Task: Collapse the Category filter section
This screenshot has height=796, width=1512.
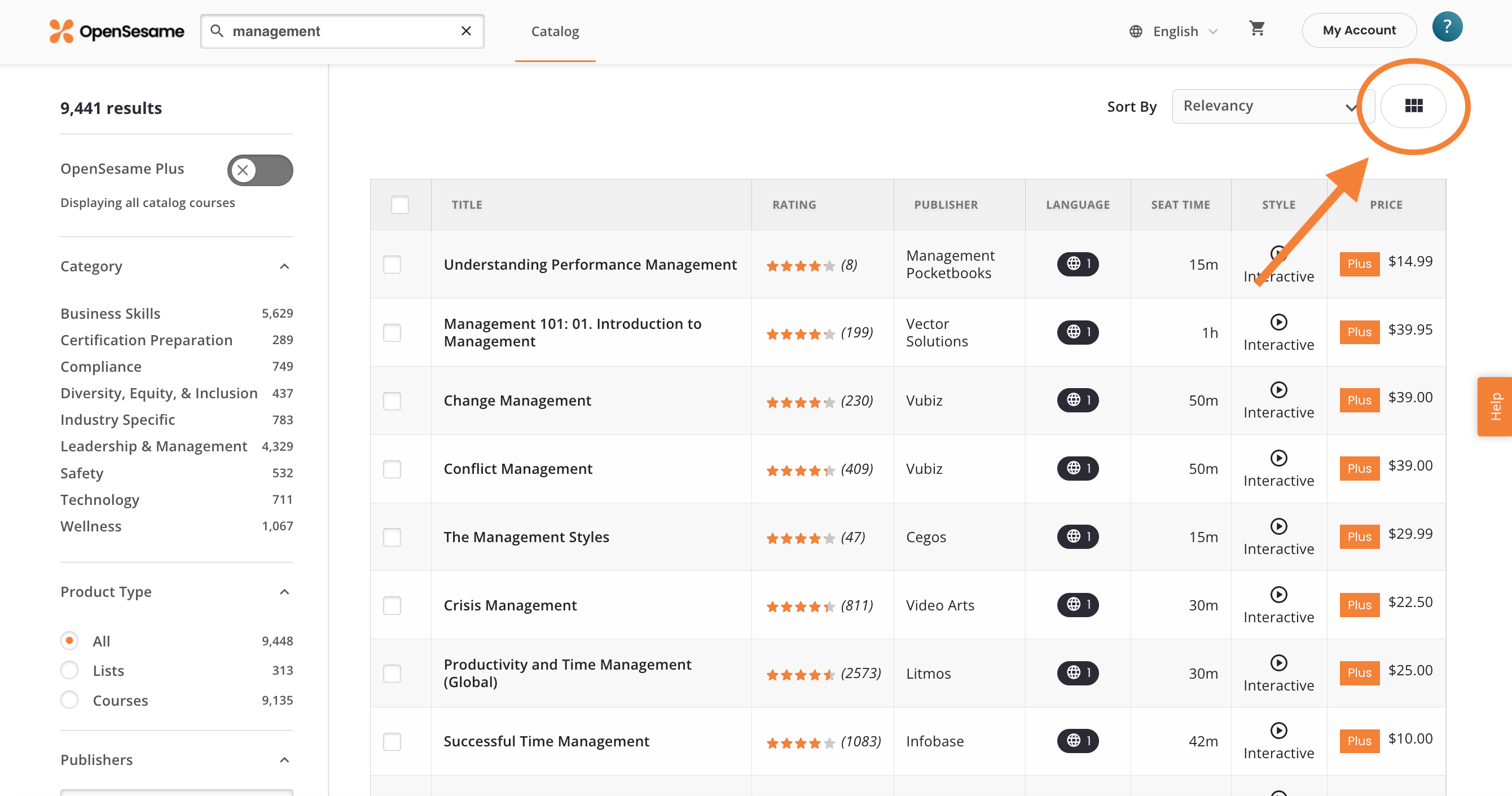Action: pyautogui.click(x=284, y=266)
